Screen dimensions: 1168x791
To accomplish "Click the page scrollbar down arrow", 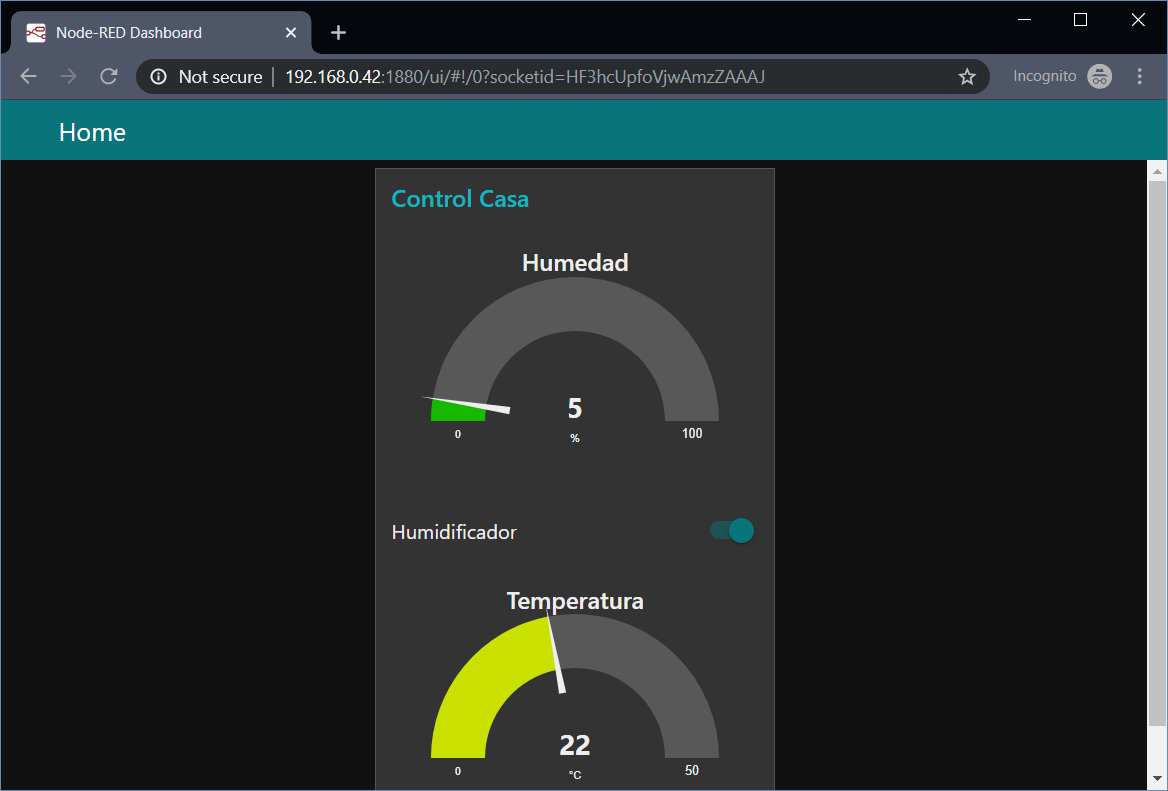I will 1157,779.
